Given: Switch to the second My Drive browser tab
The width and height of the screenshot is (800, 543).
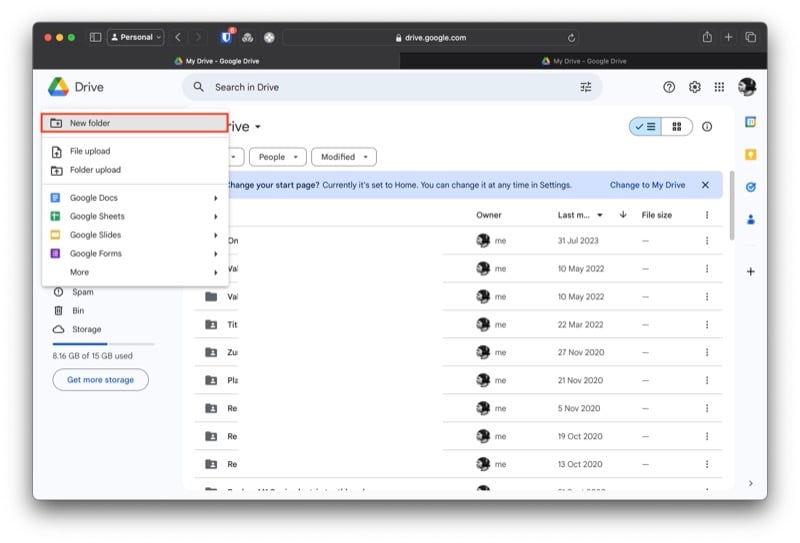Looking at the screenshot, I should (x=583, y=61).
